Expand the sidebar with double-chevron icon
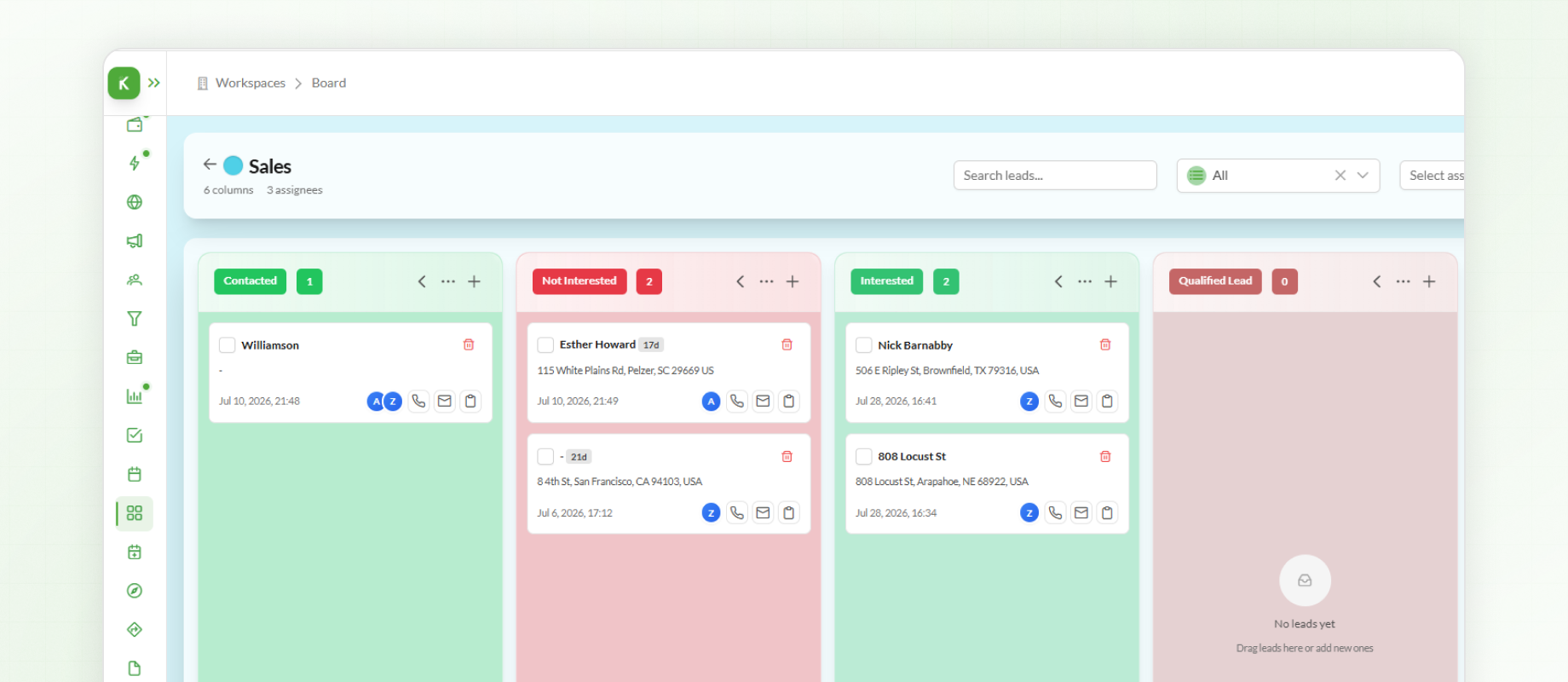1568x682 pixels. (154, 83)
